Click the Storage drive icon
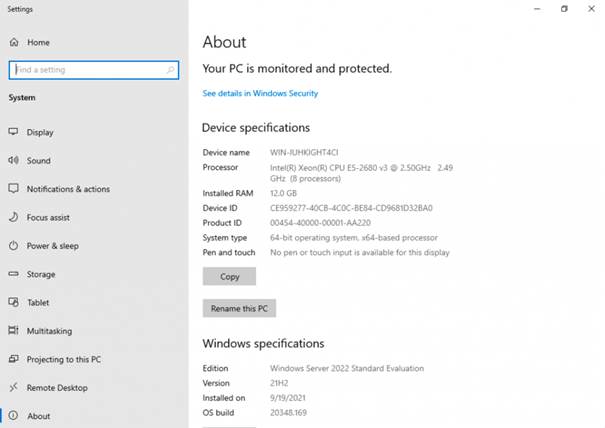The width and height of the screenshot is (605, 428). [14, 274]
